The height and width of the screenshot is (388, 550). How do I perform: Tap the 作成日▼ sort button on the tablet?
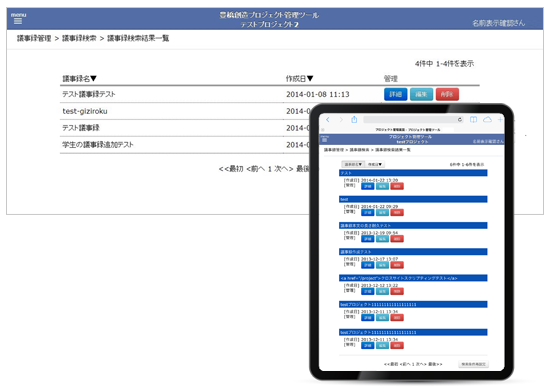point(375,164)
